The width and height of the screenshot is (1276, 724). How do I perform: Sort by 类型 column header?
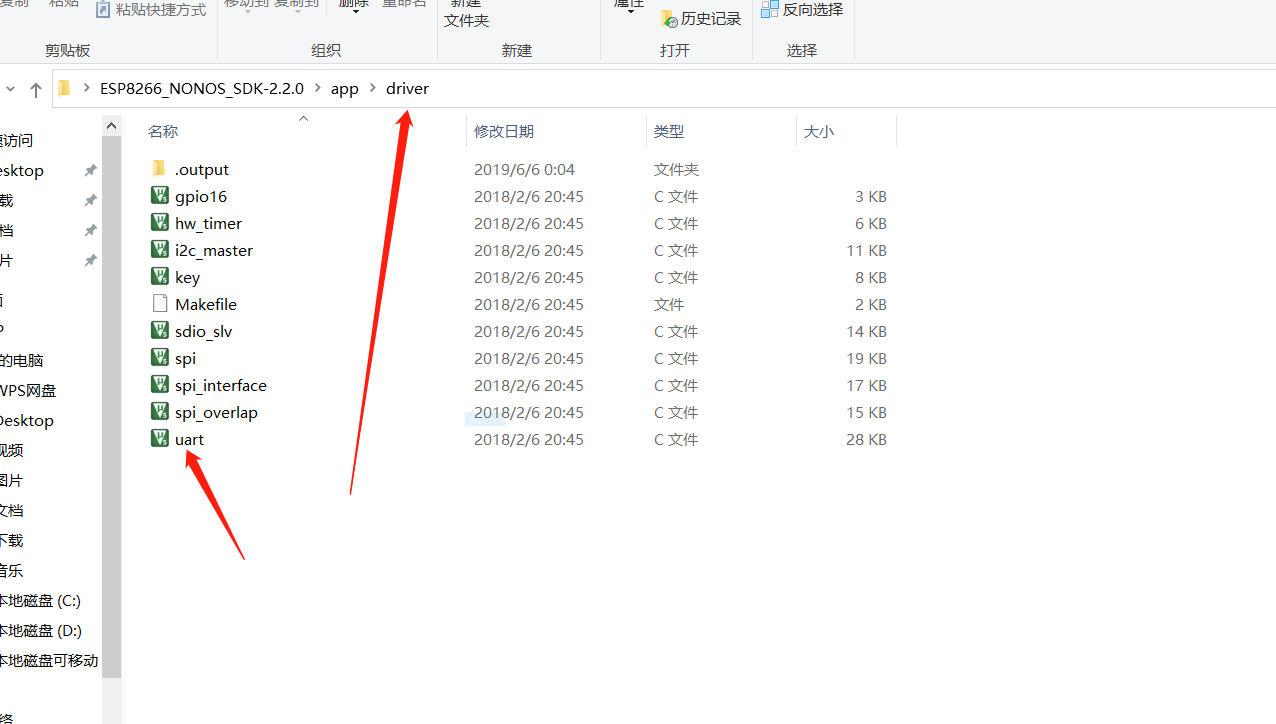point(669,131)
